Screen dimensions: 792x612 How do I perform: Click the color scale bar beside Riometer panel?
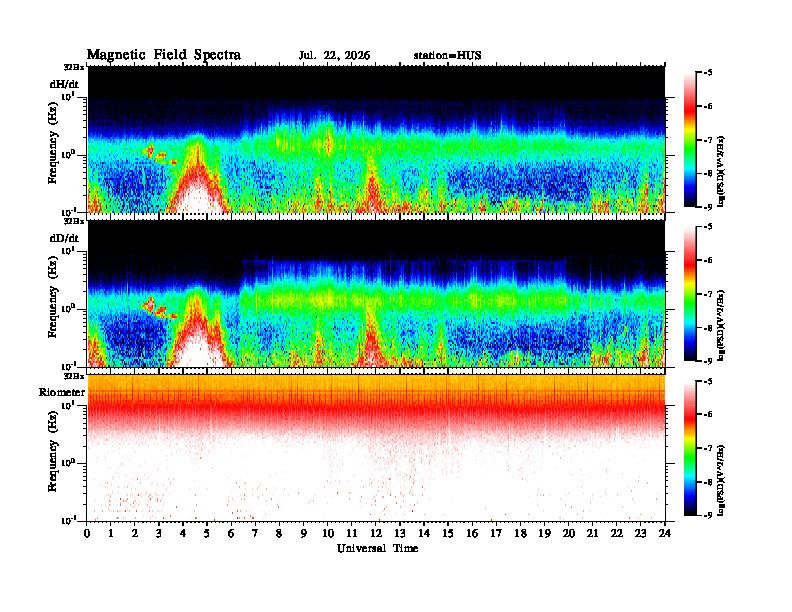(690, 448)
